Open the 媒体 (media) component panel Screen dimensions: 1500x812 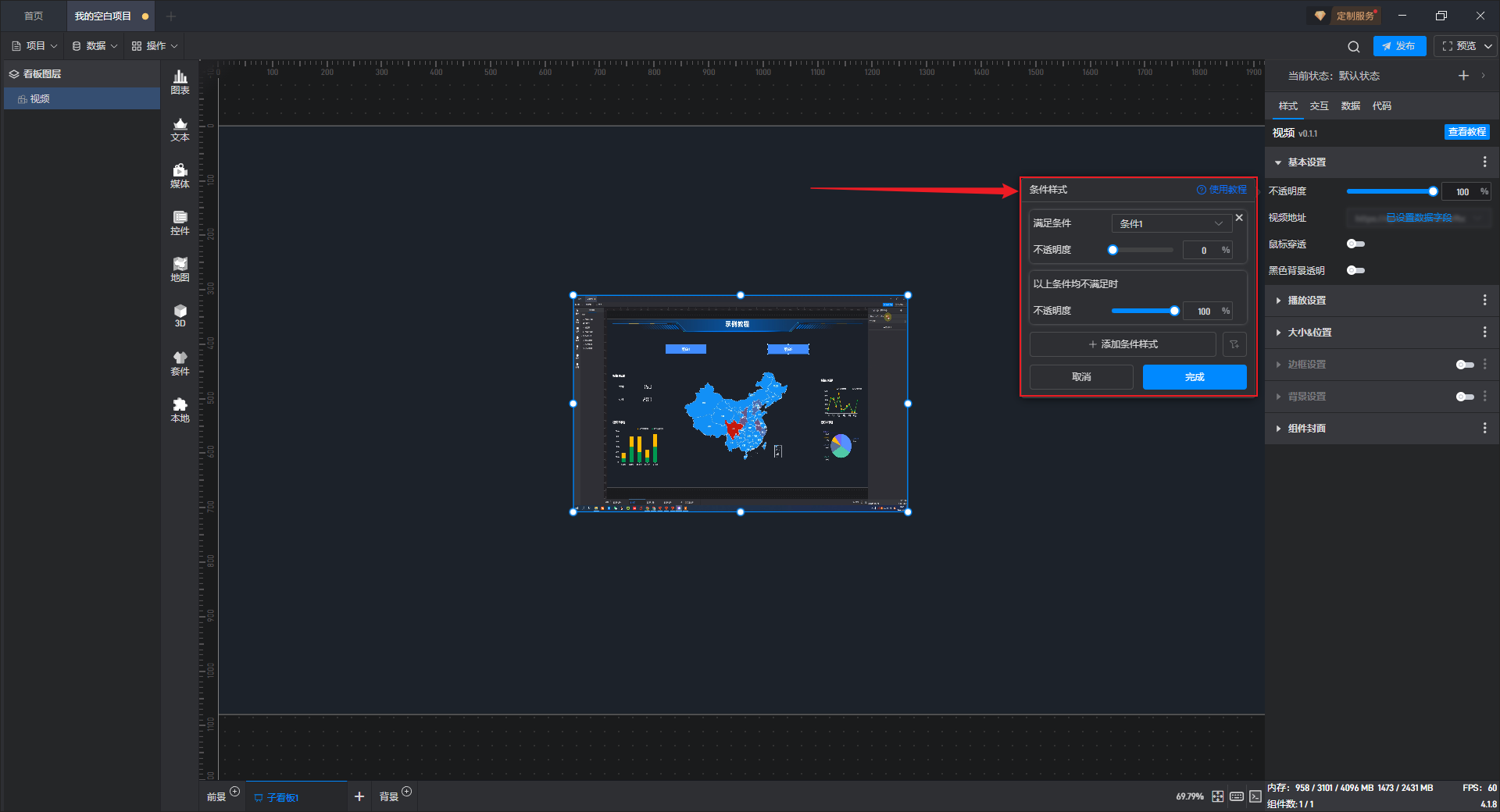(x=180, y=176)
